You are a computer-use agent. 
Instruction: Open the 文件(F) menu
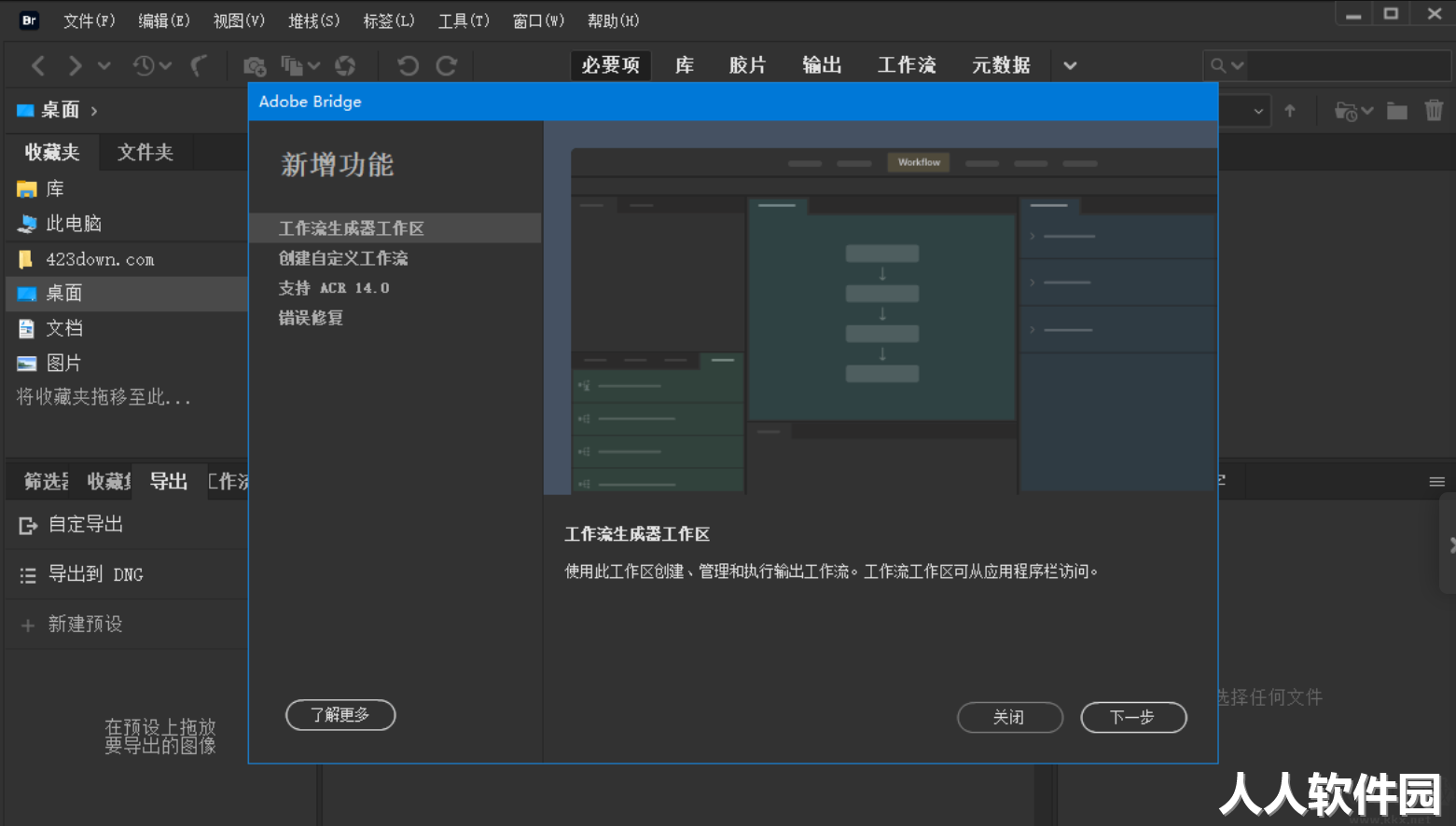(x=90, y=21)
